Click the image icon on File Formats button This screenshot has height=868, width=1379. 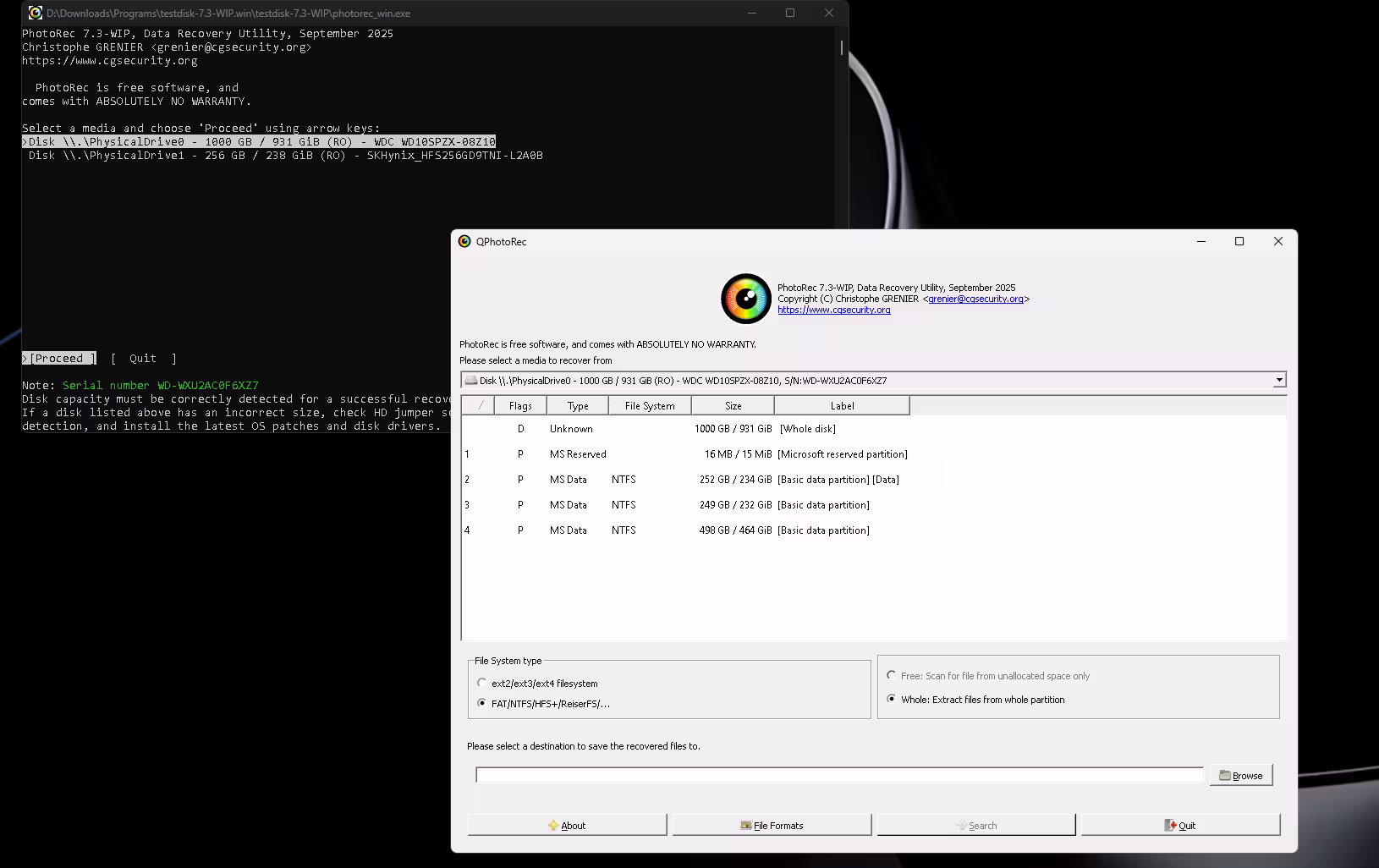[x=745, y=826]
